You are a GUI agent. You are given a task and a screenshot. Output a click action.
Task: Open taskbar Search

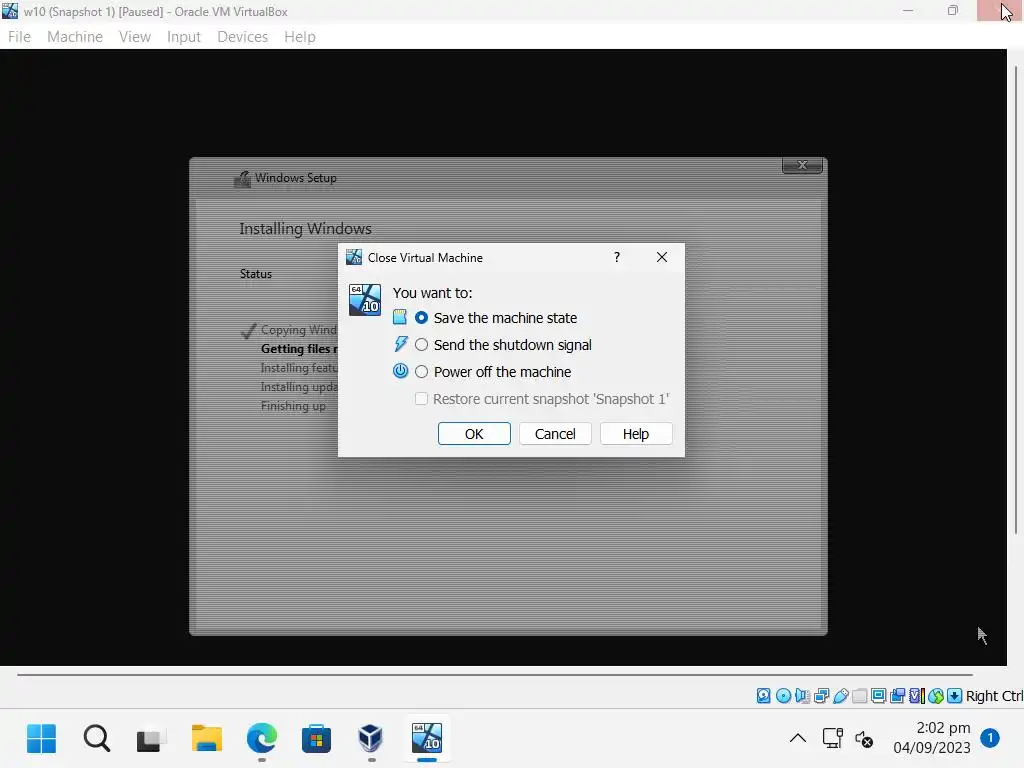tap(97, 739)
